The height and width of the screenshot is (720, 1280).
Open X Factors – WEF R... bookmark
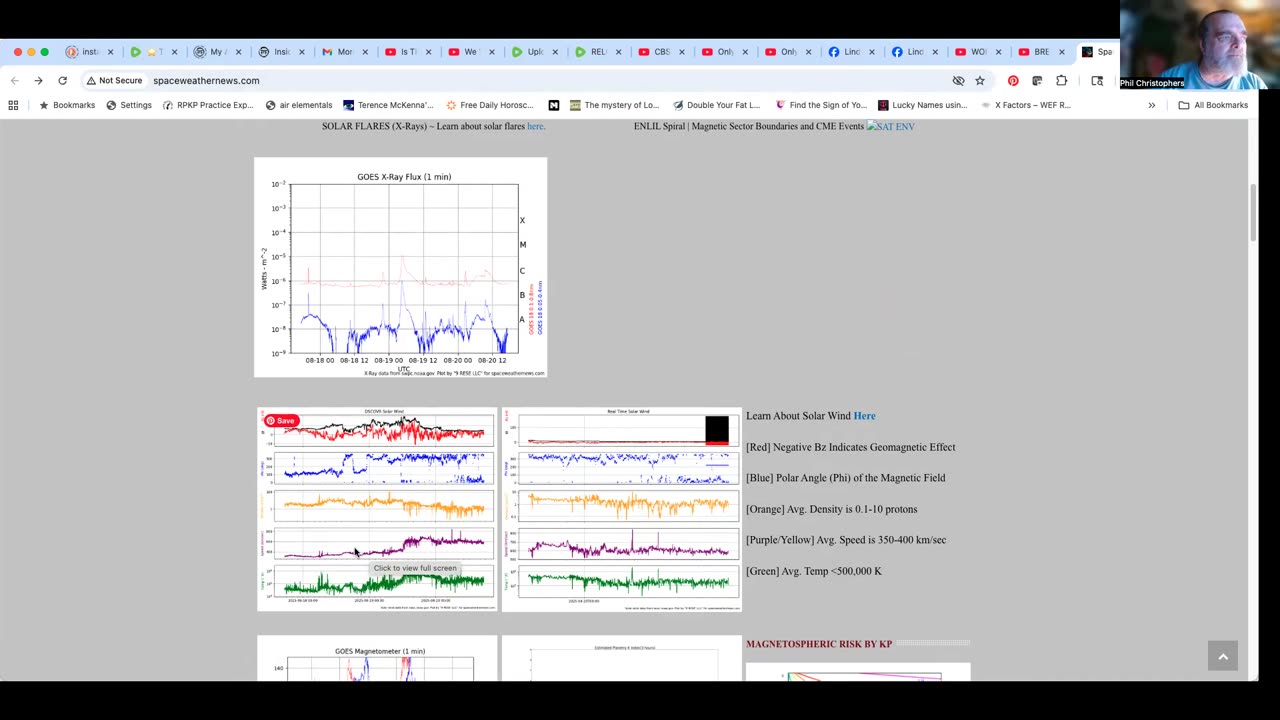pyautogui.click(x=1025, y=105)
